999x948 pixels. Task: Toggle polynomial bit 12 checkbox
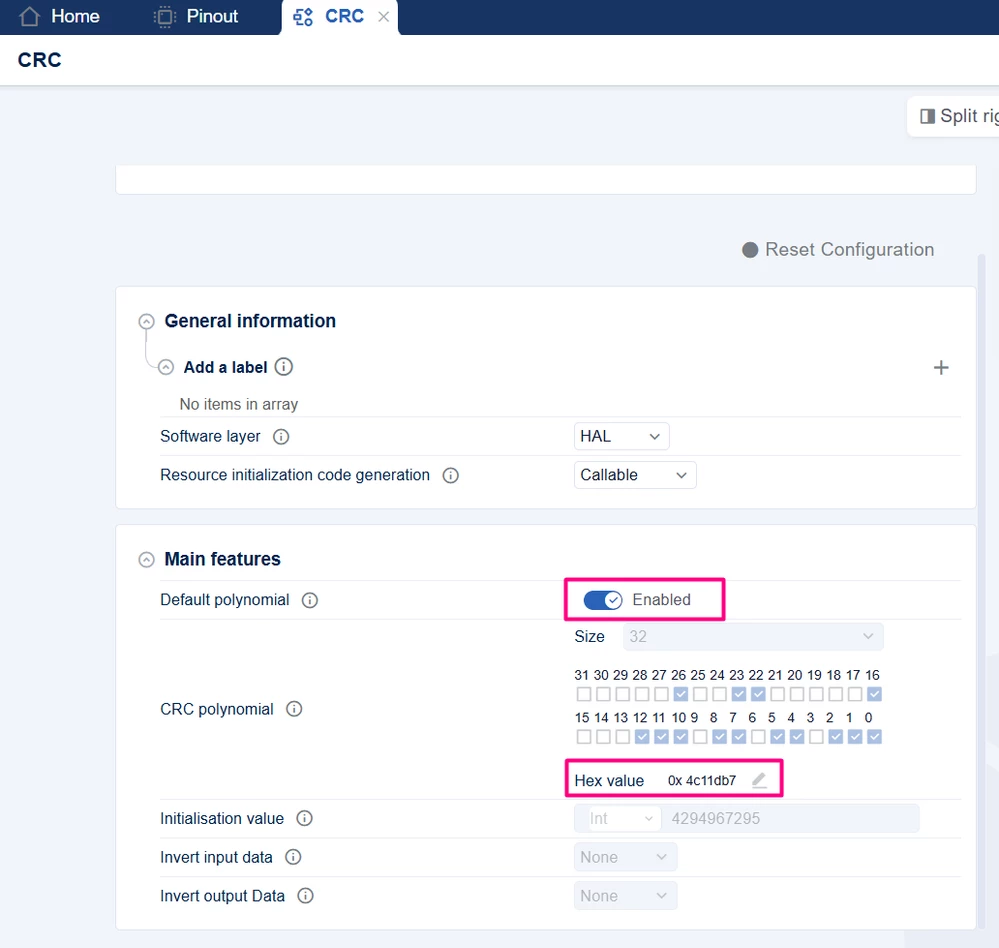coord(642,736)
